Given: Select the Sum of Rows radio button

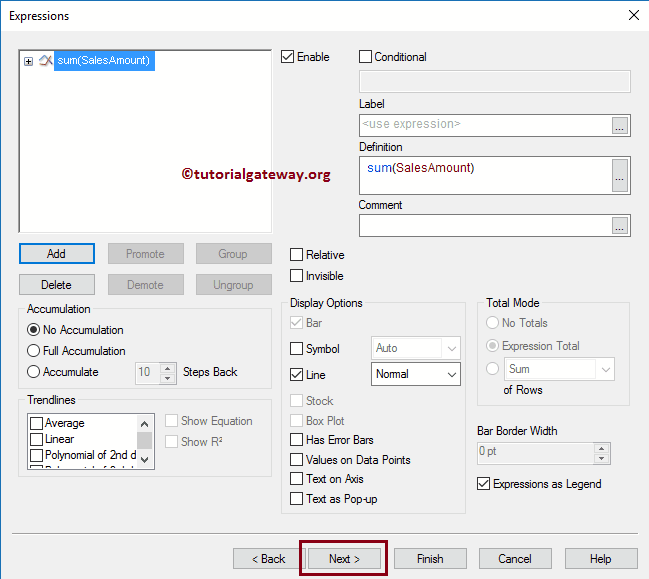Looking at the screenshot, I should coord(492,368).
